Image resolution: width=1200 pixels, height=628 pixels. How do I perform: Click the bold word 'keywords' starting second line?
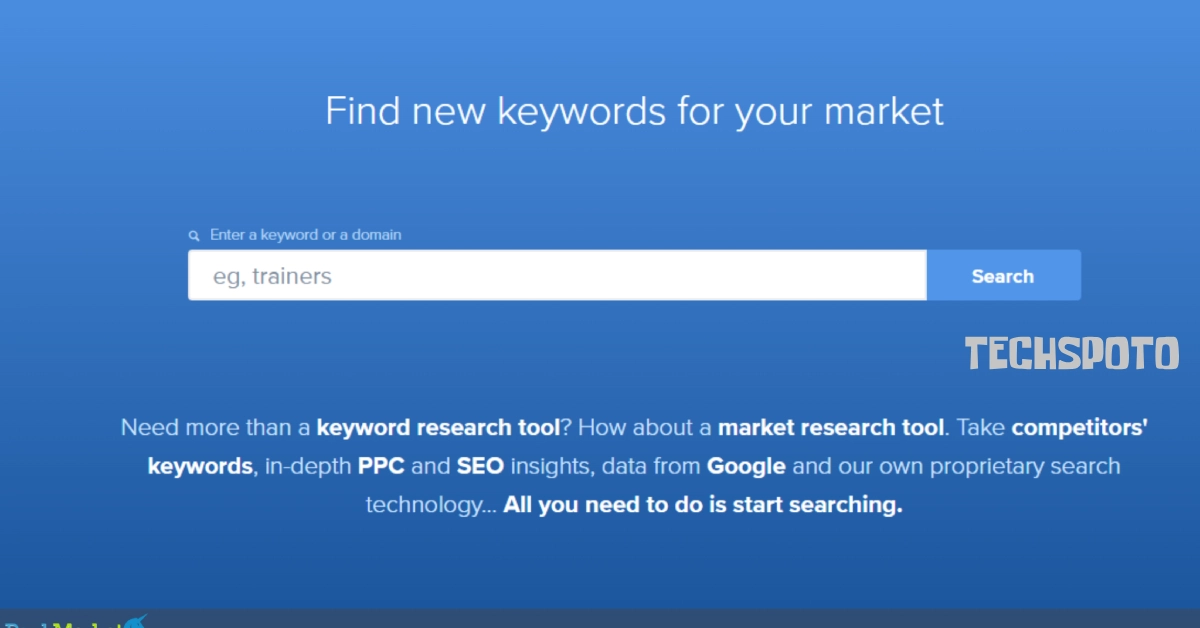(x=200, y=466)
